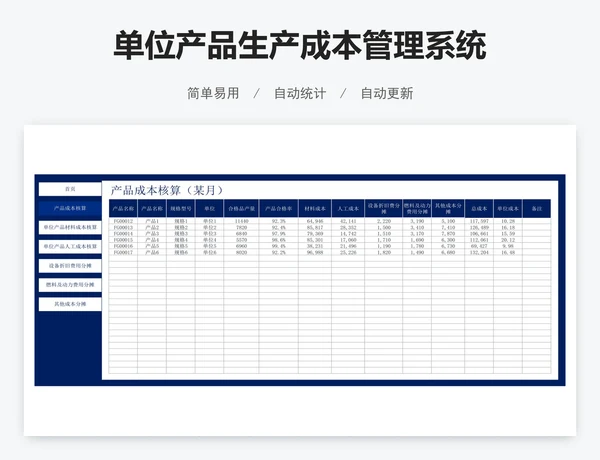Click material cost cell 64,946
The width and height of the screenshot is (600, 460).
click(x=315, y=221)
